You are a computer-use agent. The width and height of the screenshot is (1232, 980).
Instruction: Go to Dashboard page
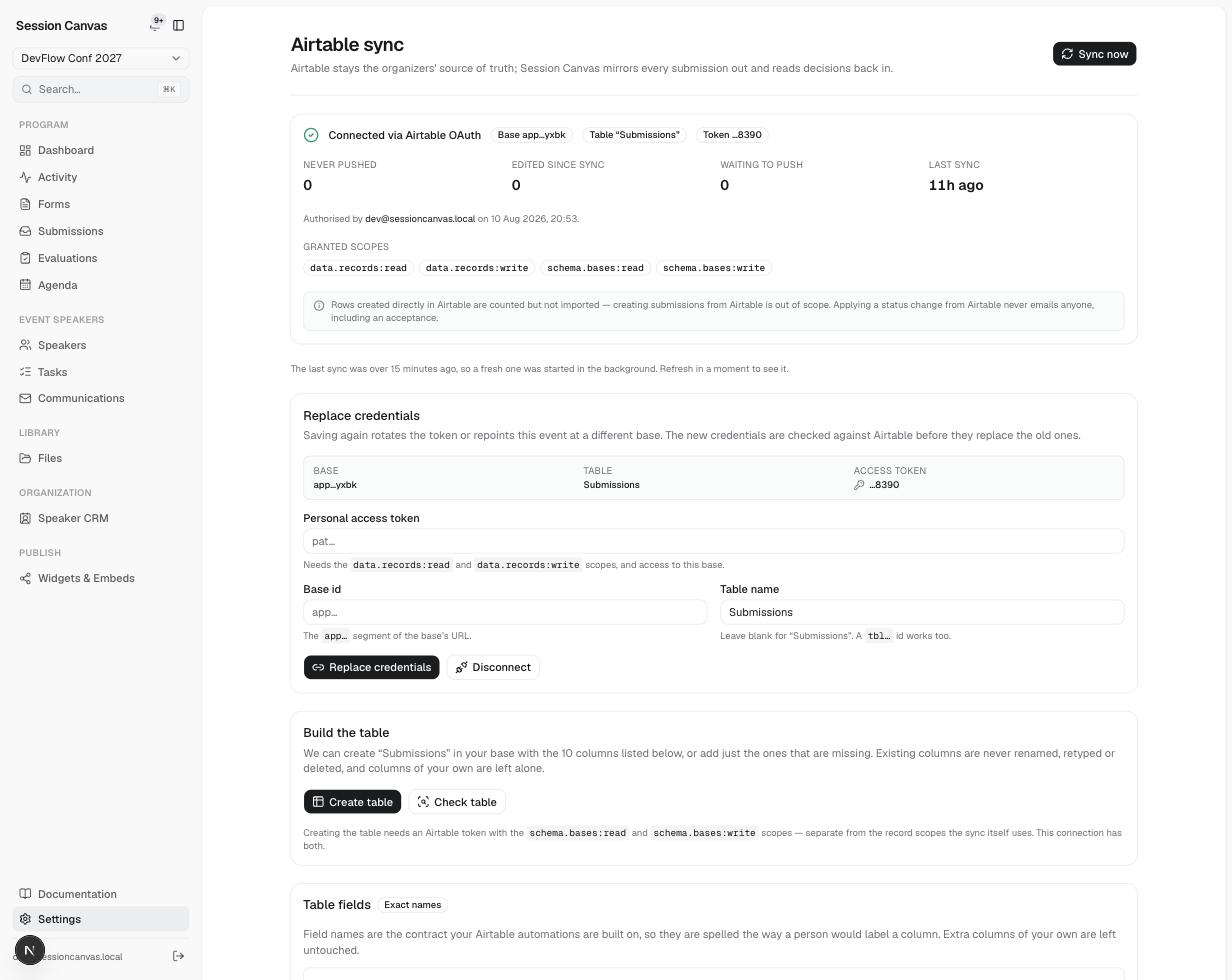pos(101,150)
